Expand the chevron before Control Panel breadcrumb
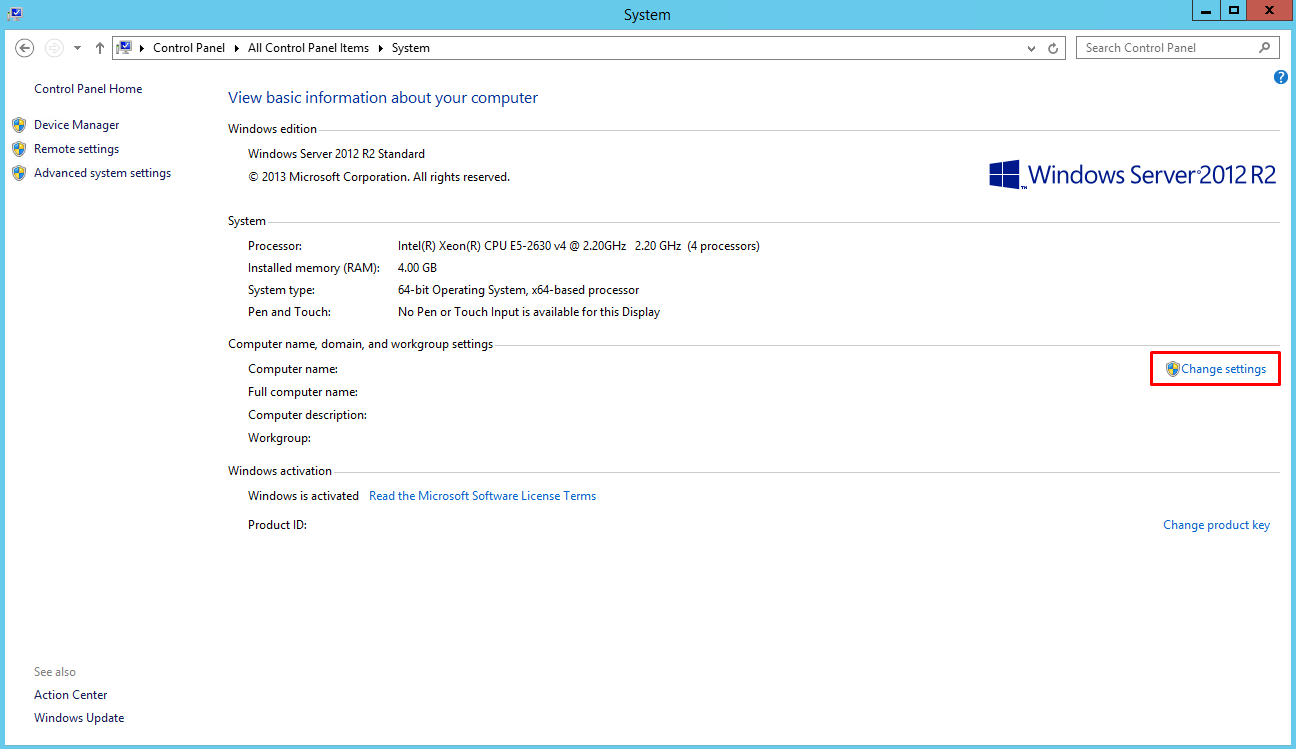This screenshot has width=1296, height=749. coord(142,48)
